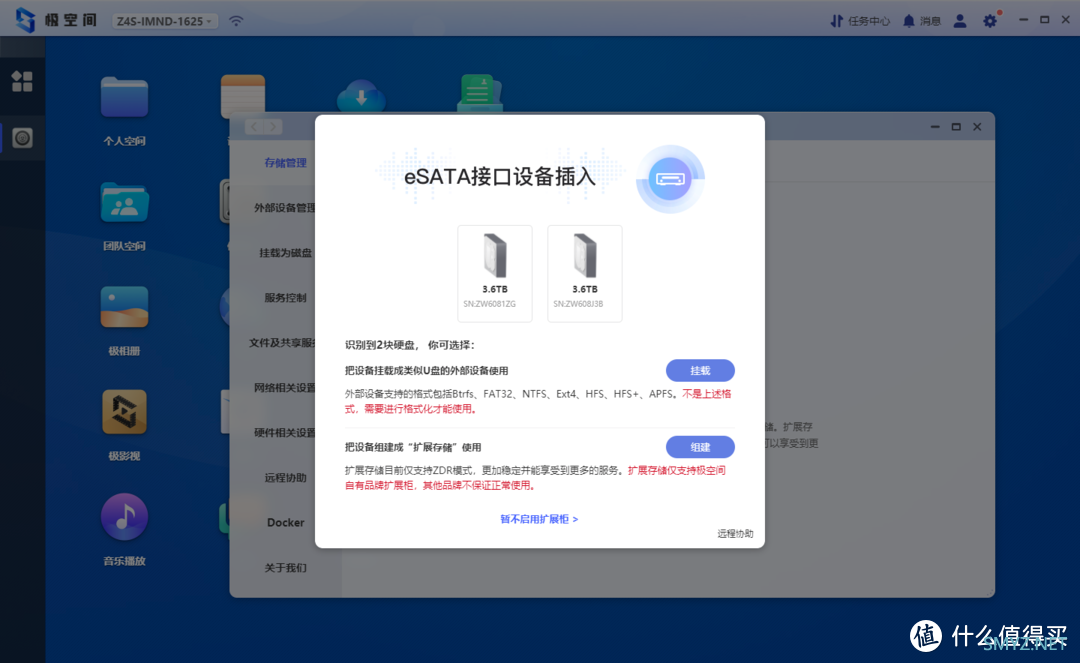
Task: Select 网络相关设置 in settings sidebar
Action: point(284,388)
